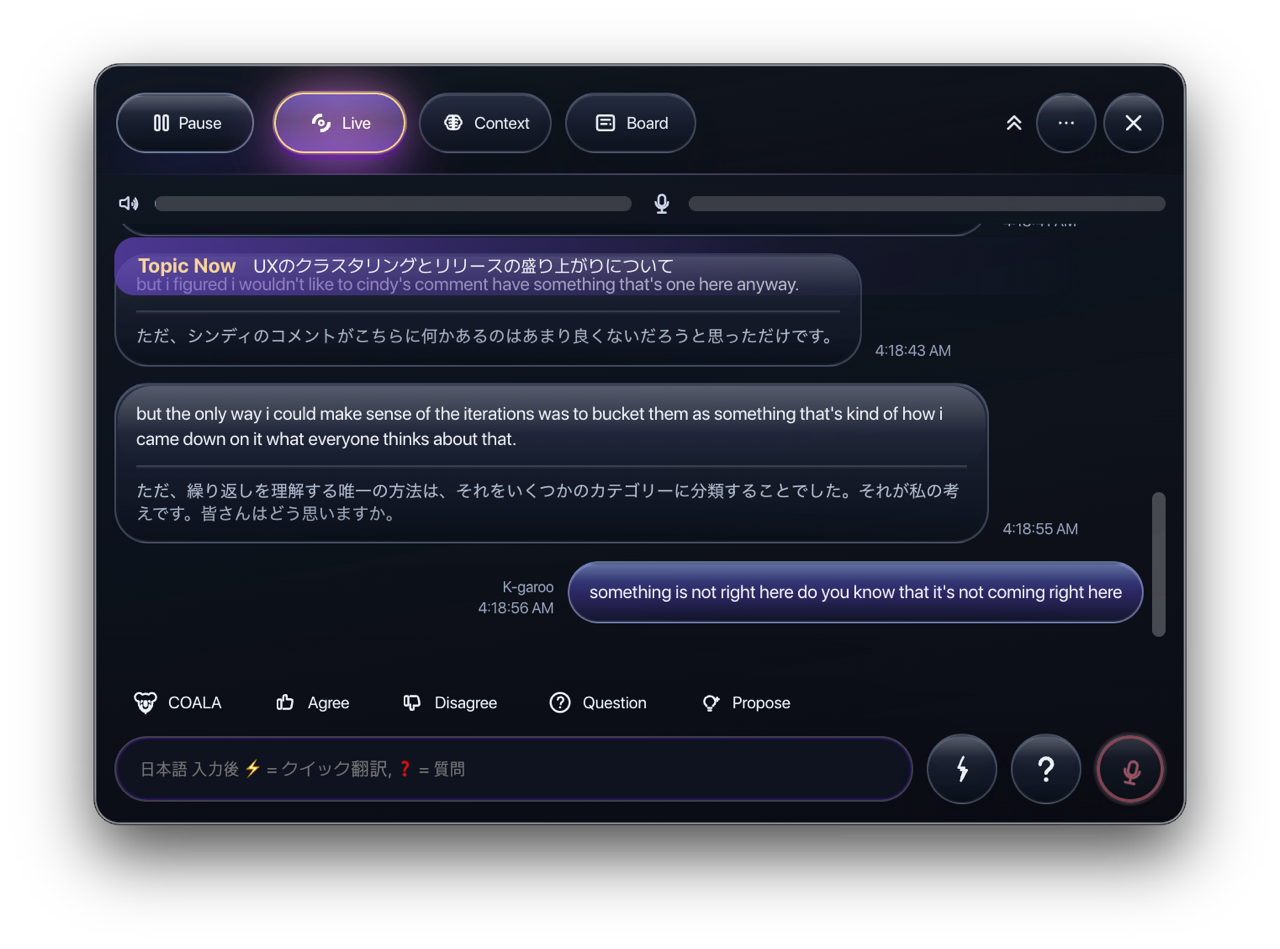Click the Disagree thumbs-down icon
Image resolution: width=1280 pixels, height=949 pixels.
pyautogui.click(x=412, y=702)
